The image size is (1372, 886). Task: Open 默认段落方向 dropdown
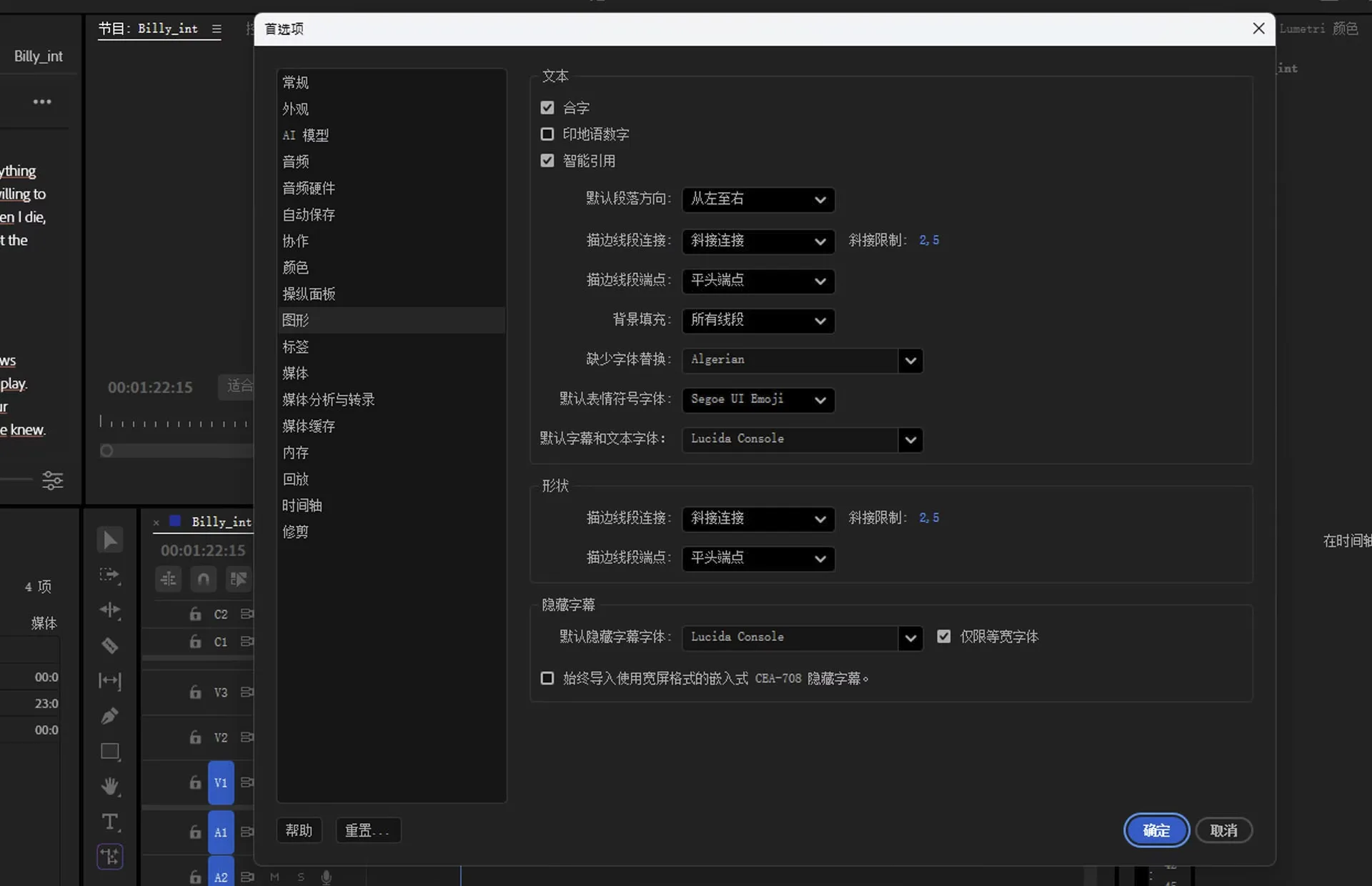pyautogui.click(x=757, y=199)
